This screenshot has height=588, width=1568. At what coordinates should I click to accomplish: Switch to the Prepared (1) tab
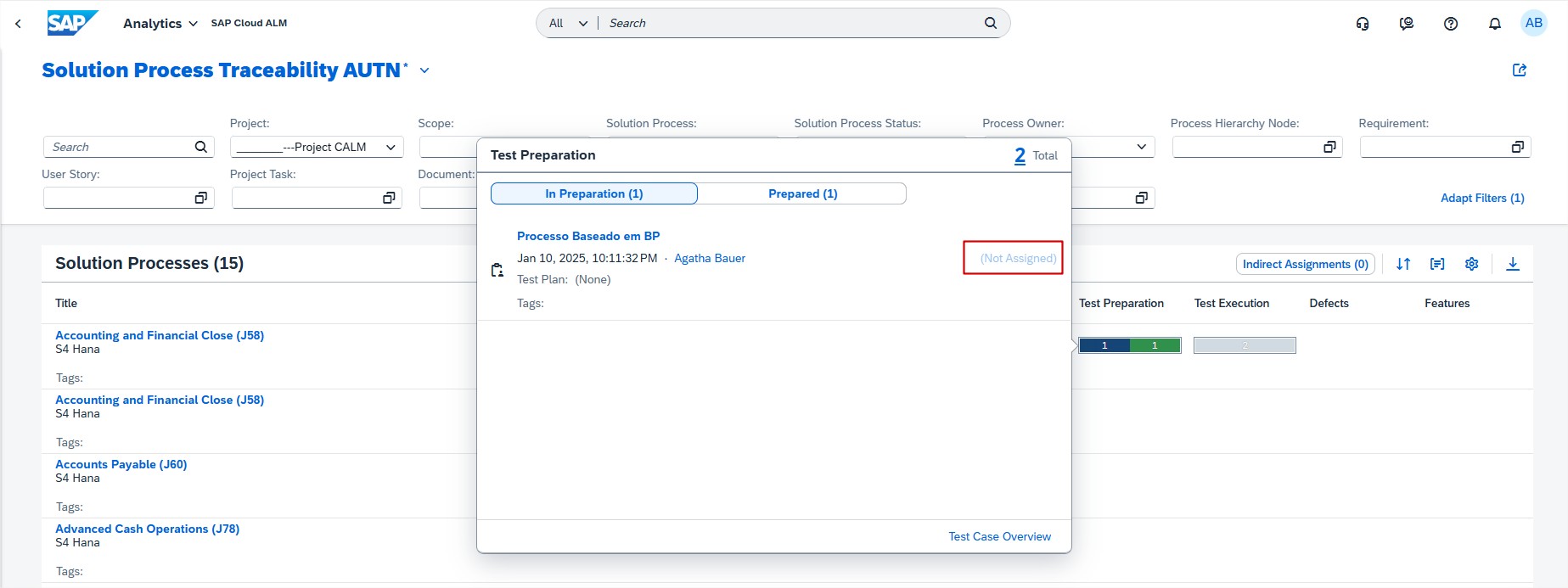(x=802, y=193)
